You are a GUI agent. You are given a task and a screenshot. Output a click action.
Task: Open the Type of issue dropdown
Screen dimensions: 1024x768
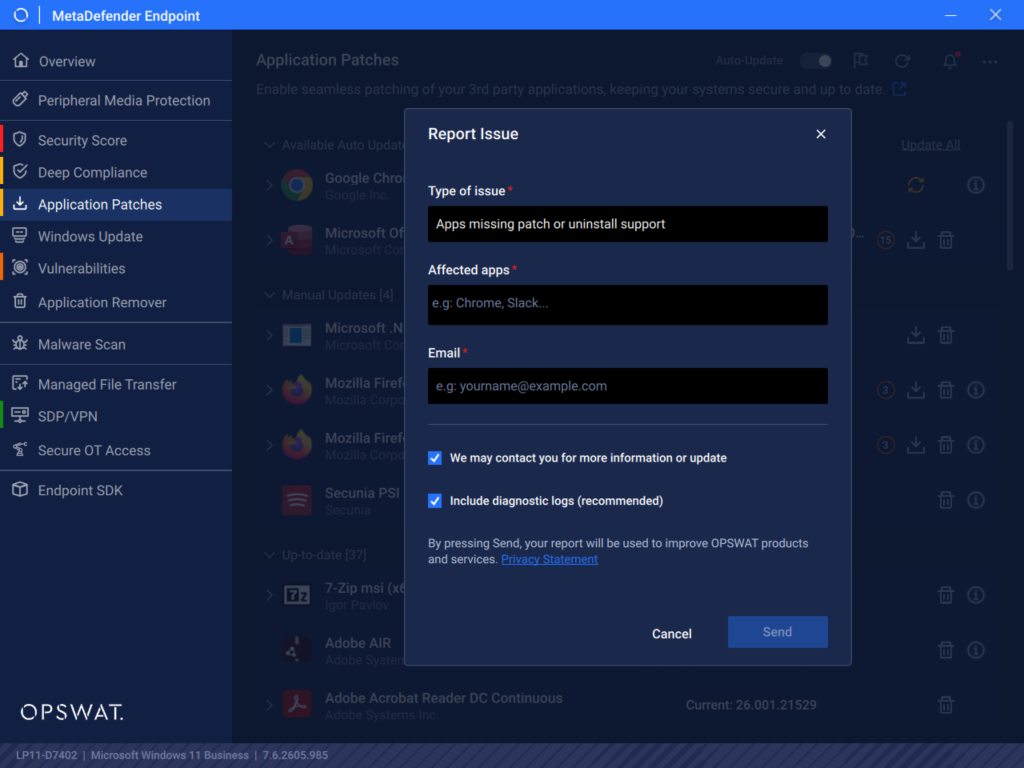coord(628,224)
